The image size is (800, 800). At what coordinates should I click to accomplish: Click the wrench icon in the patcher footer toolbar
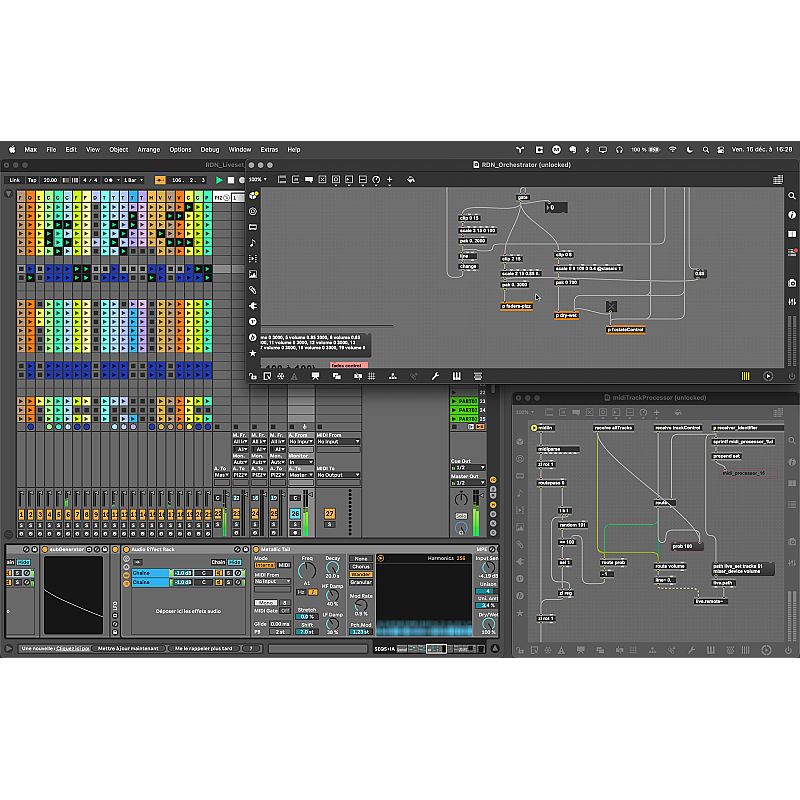pyautogui.click(x=436, y=377)
